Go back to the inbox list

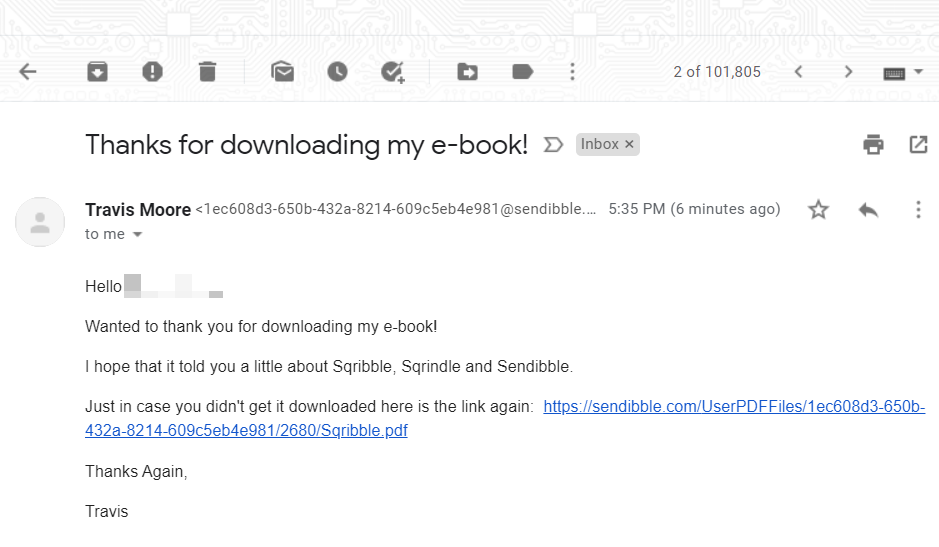click(x=28, y=72)
